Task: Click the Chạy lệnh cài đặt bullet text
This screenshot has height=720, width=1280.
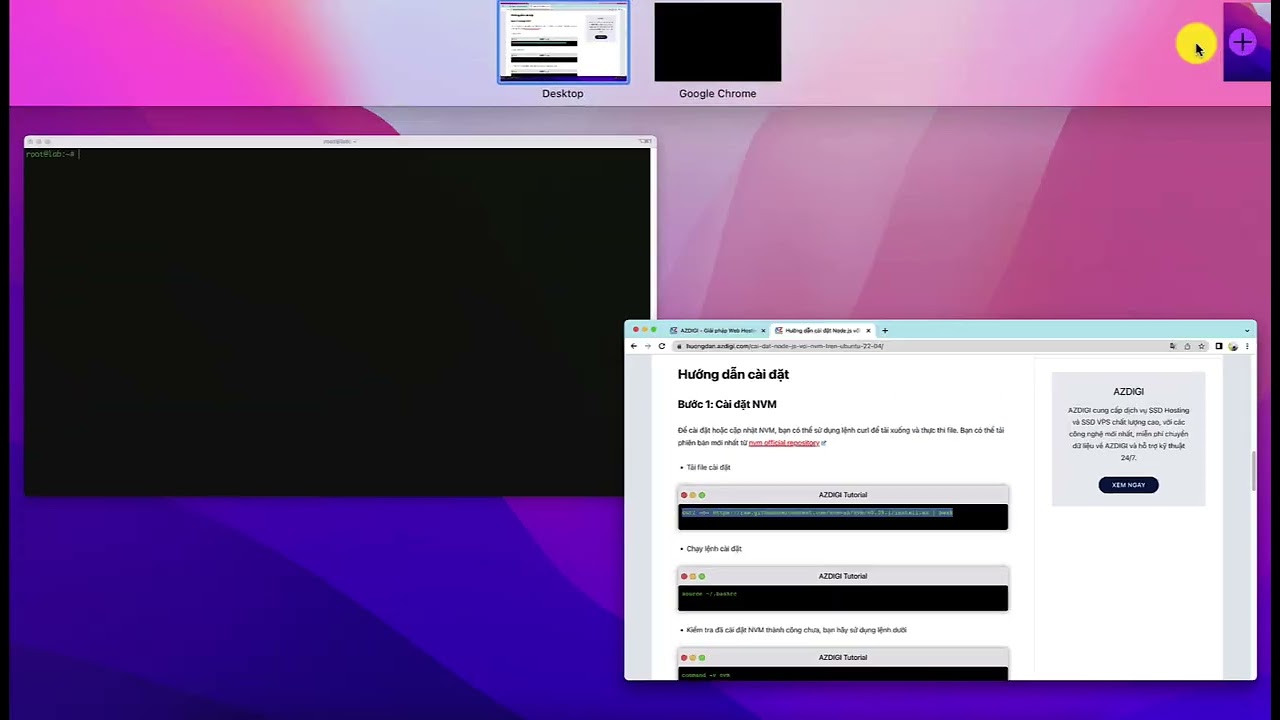Action: [x=714, y=548]
